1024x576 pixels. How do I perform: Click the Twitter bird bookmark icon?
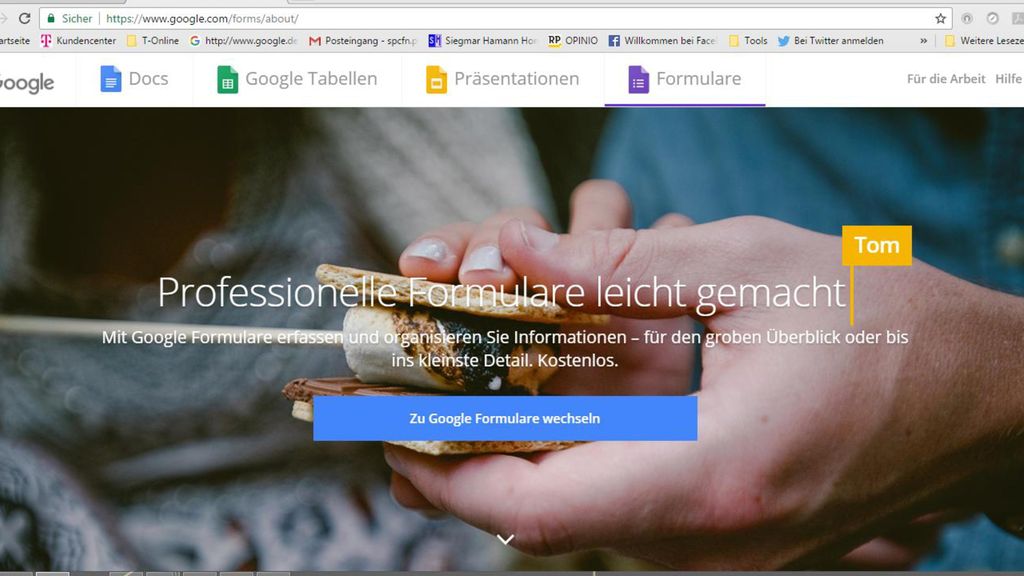(783, 40)
